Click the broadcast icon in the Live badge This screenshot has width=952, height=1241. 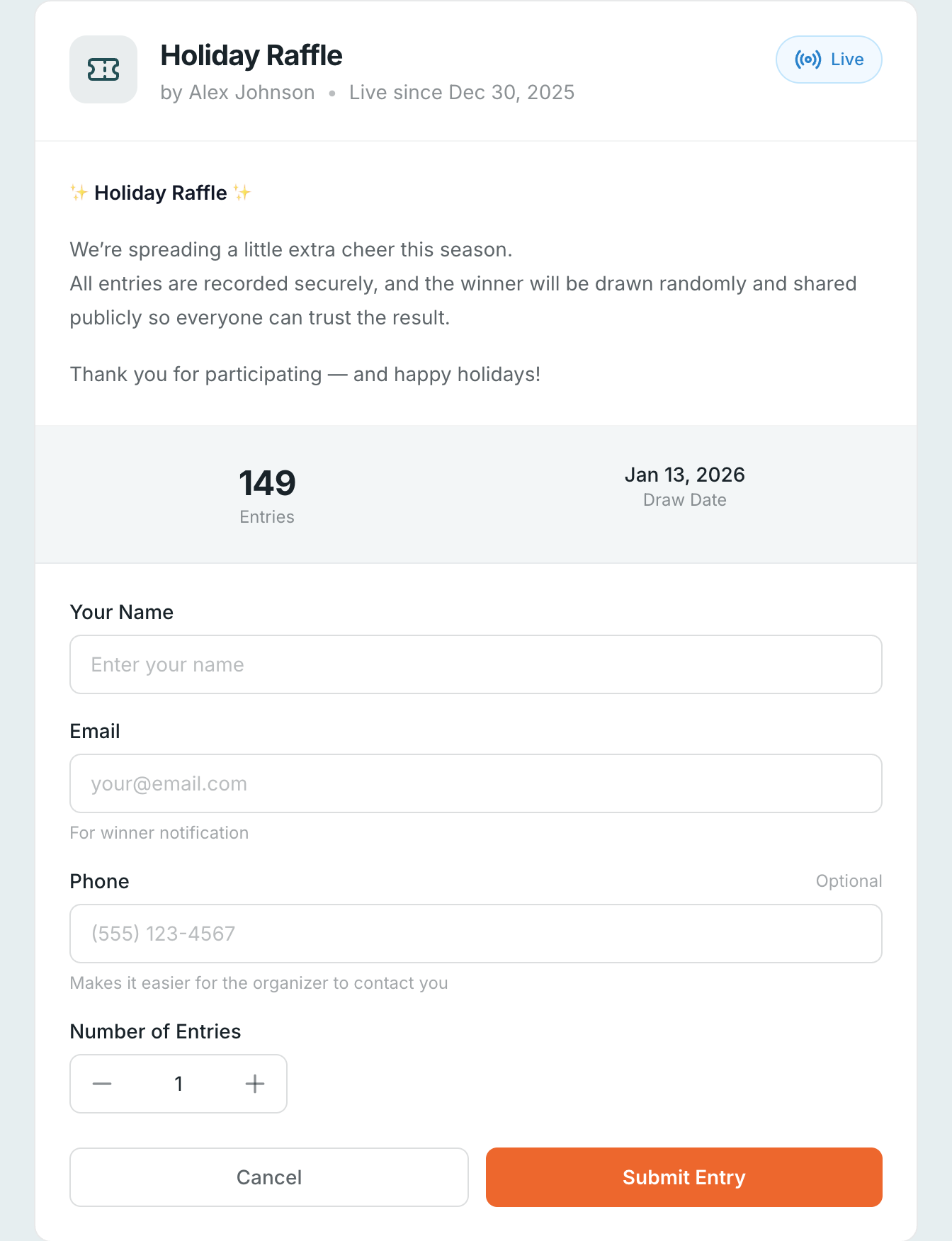click(808, 59)
